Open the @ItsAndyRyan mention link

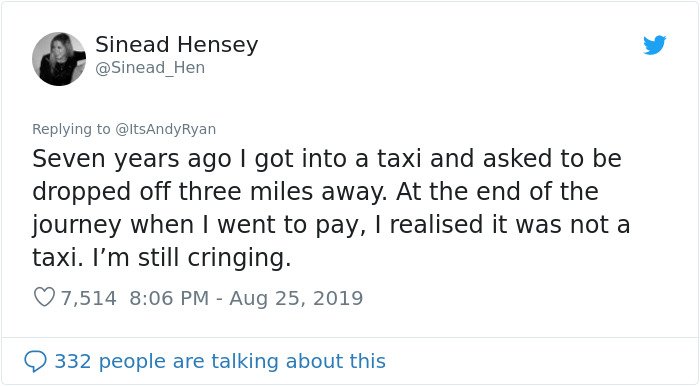(x=166, y=129)
